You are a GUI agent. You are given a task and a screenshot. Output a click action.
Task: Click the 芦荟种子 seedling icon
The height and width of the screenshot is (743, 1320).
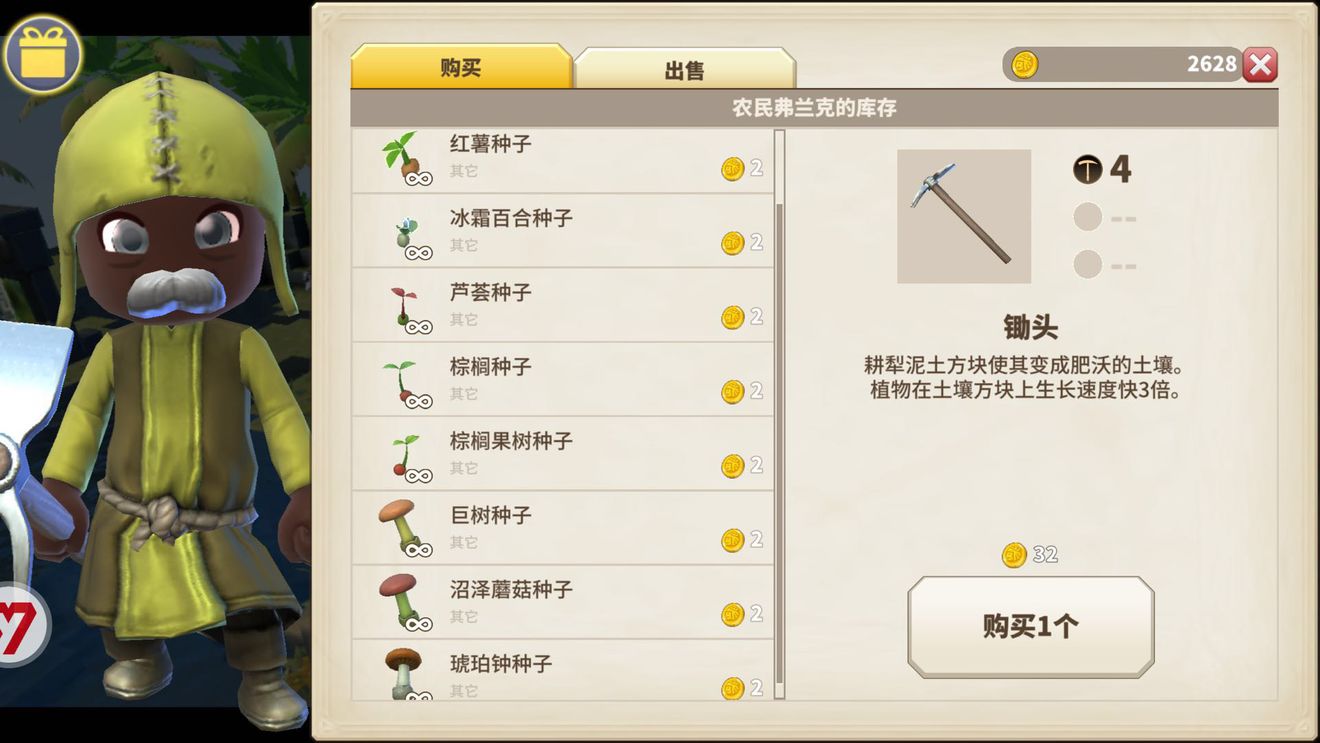(408, 310)
